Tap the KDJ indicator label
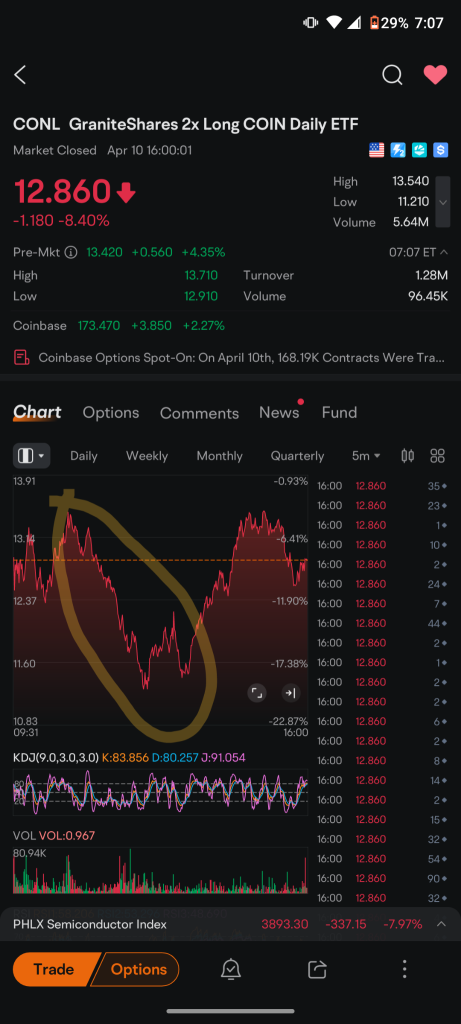 (x=55, y=758)
